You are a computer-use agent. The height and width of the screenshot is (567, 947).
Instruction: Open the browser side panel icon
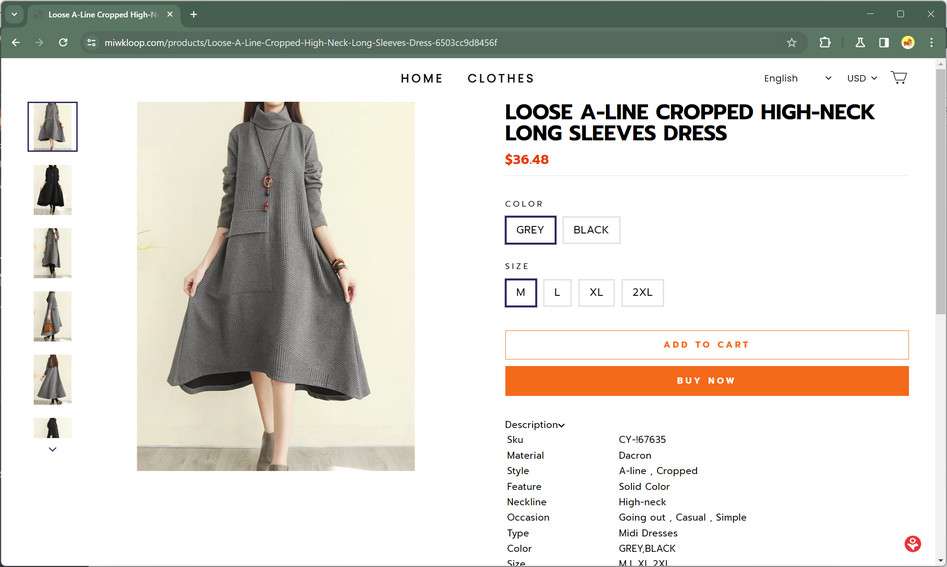(884, 43)
